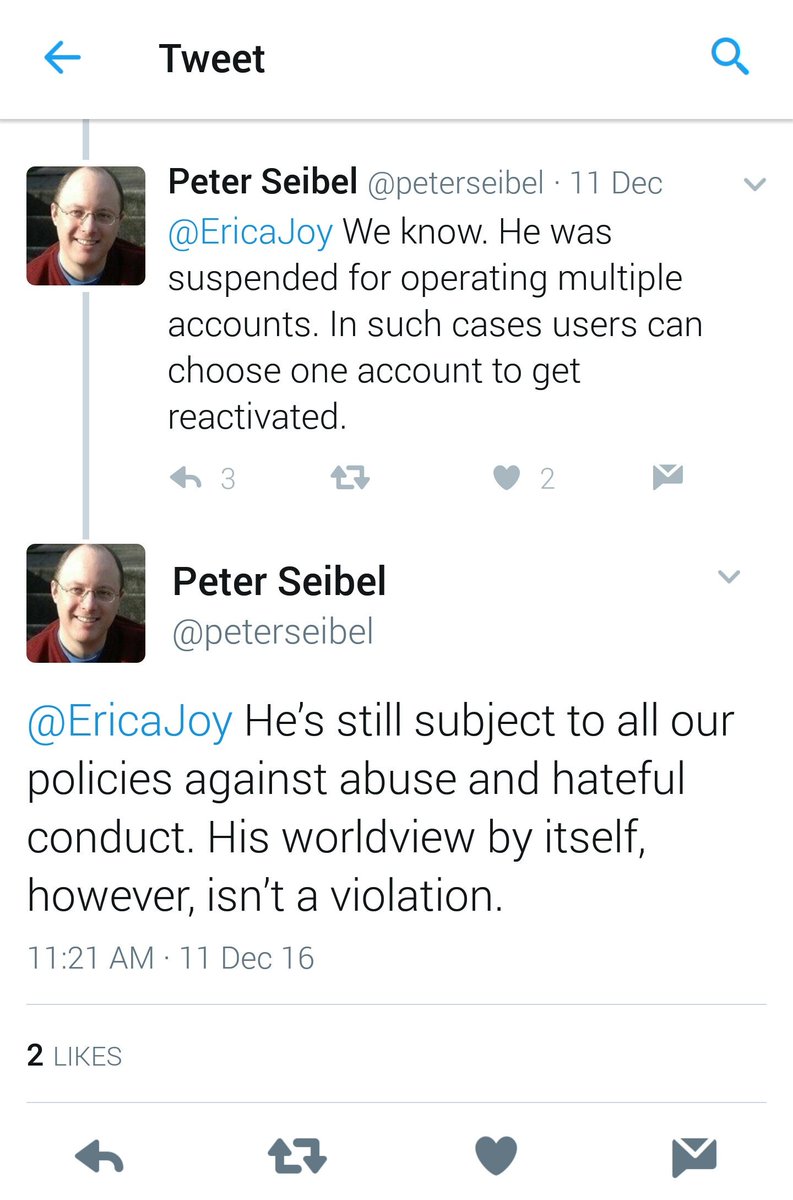Tap the bottom reply arrow icon

coord(100,1158)
